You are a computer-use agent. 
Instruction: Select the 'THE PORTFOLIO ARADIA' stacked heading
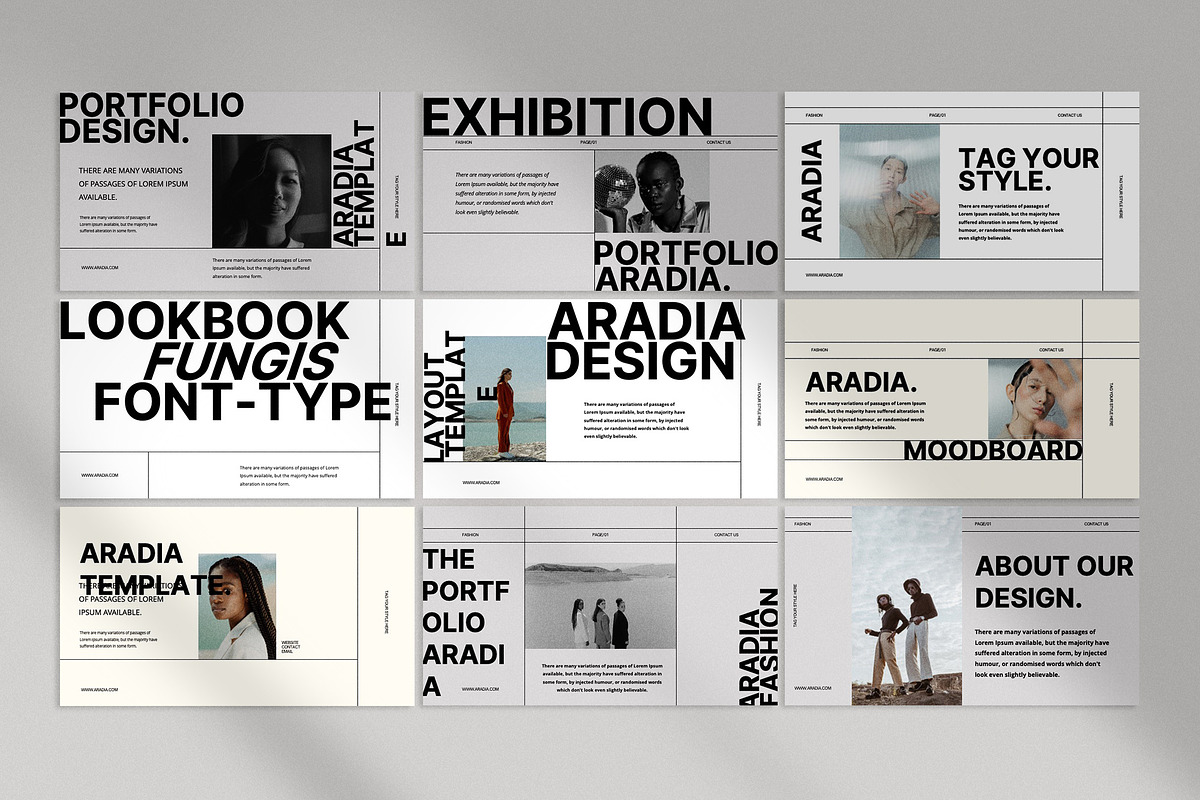464,621
